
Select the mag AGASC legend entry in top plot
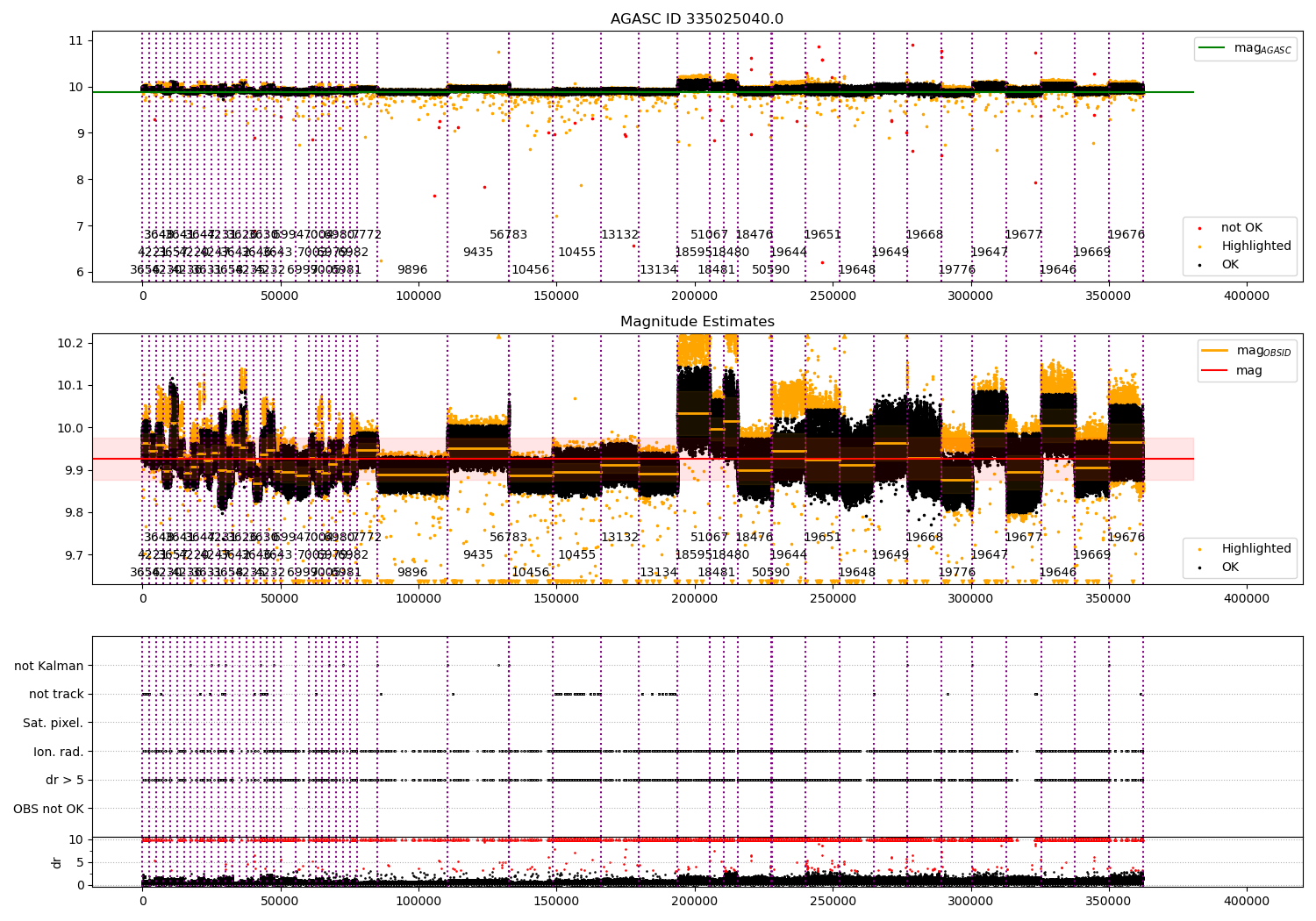pos(1245,48)
